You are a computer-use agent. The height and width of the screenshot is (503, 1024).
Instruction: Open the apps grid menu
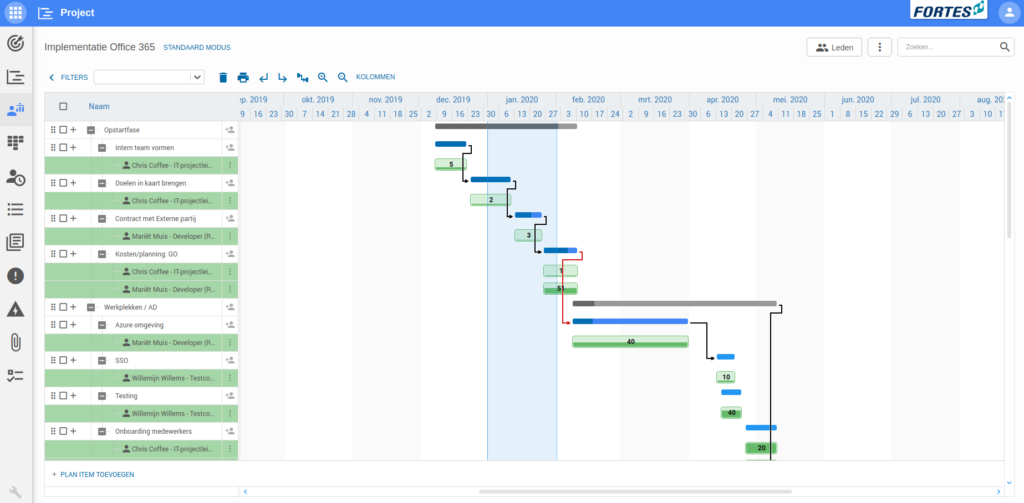[16, 12]
